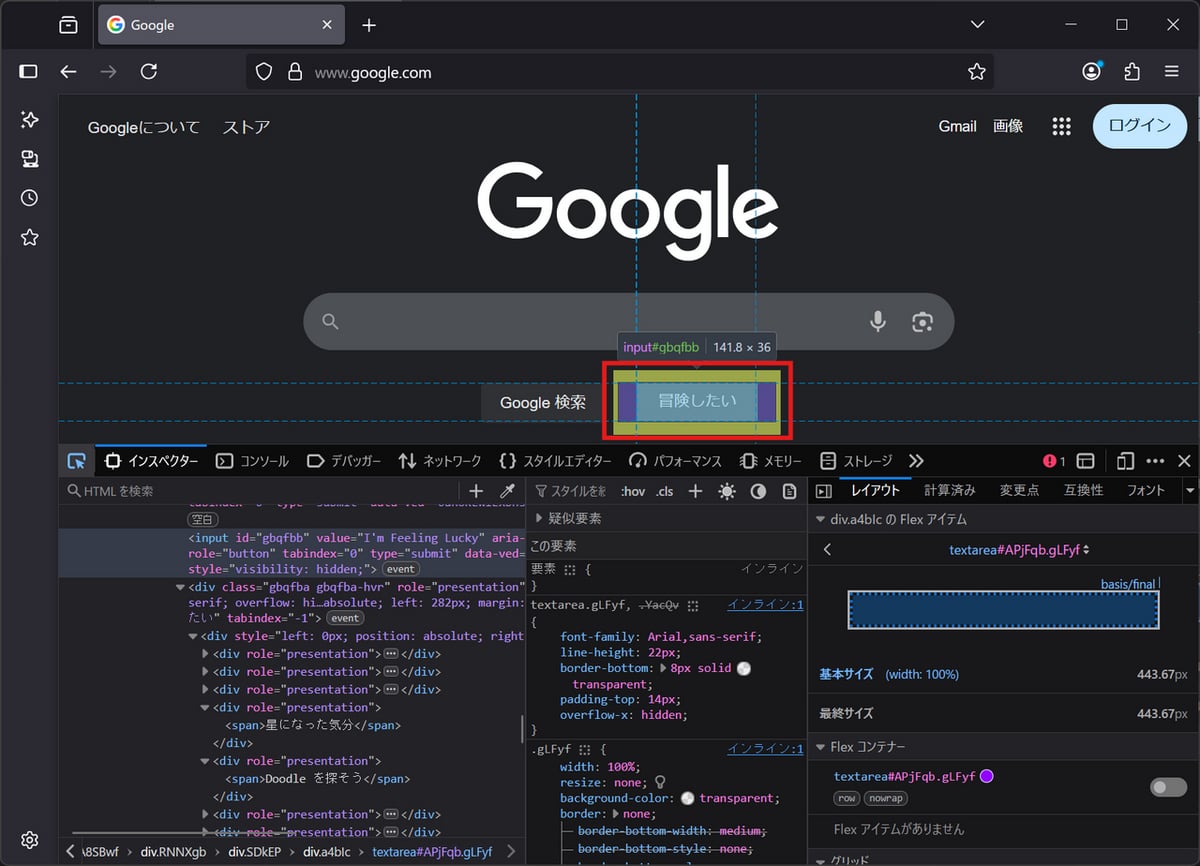This screenshot has width=1200, height=866.
Task: Open synced tabs in browser sidebar
Action: 29,159
